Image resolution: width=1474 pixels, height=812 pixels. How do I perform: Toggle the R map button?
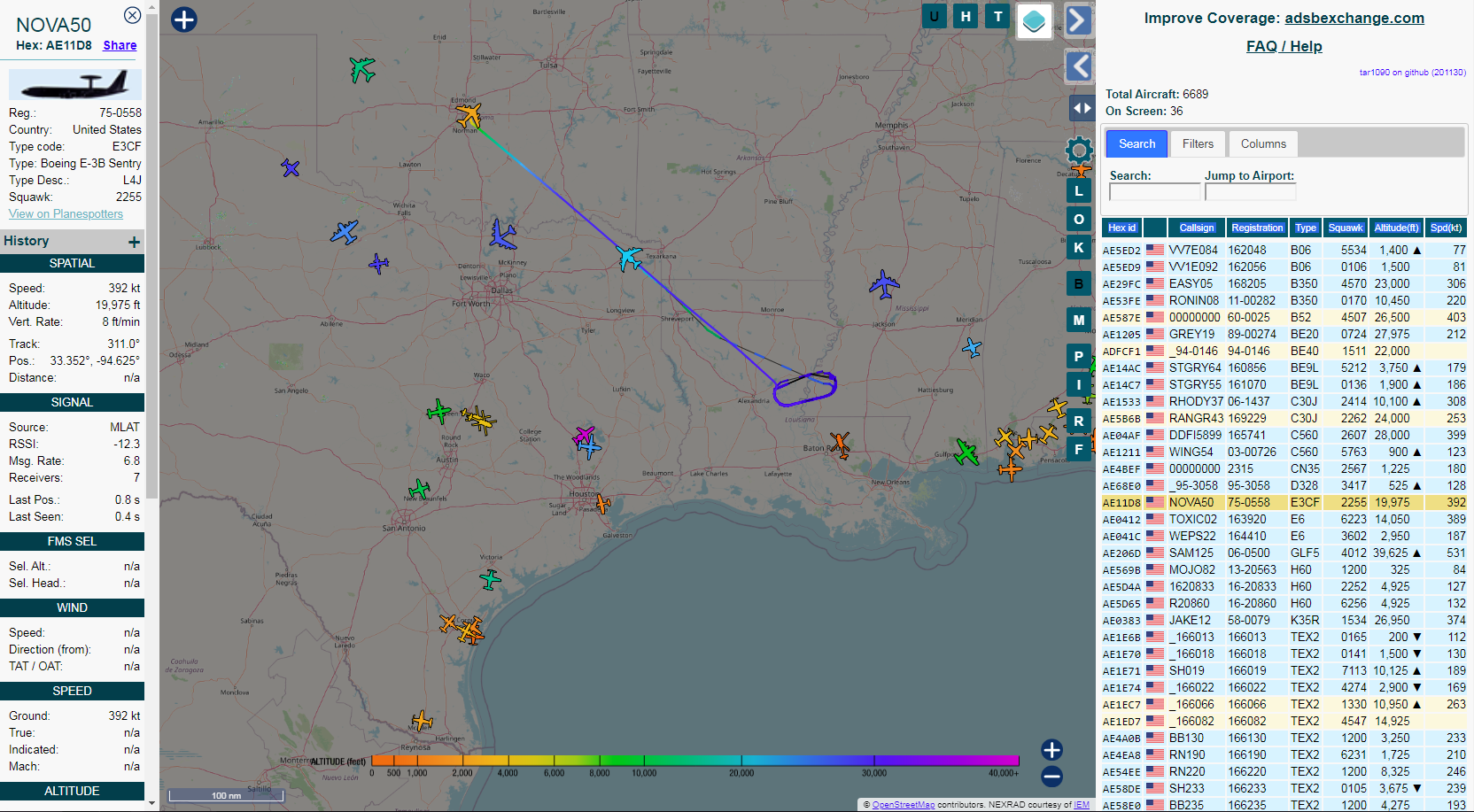click(x=1078, y=421)
